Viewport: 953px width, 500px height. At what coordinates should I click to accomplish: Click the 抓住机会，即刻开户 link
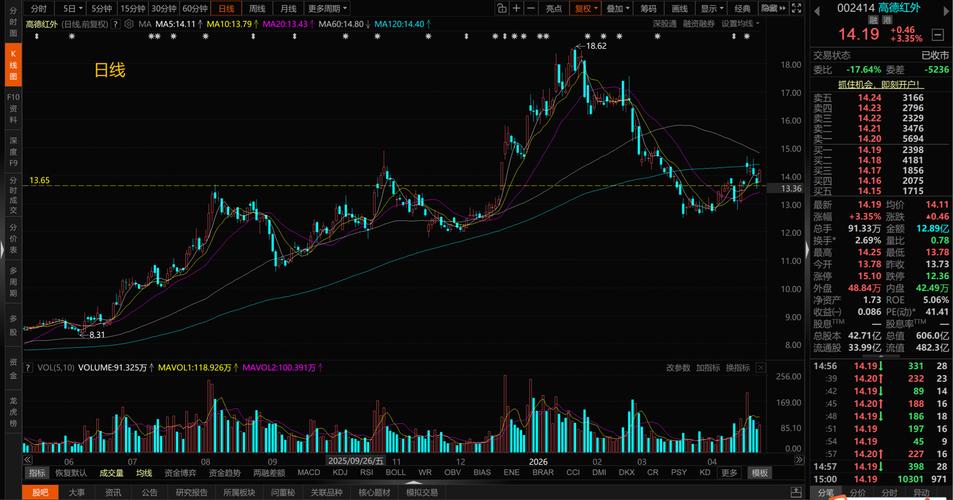coord(881,84)
